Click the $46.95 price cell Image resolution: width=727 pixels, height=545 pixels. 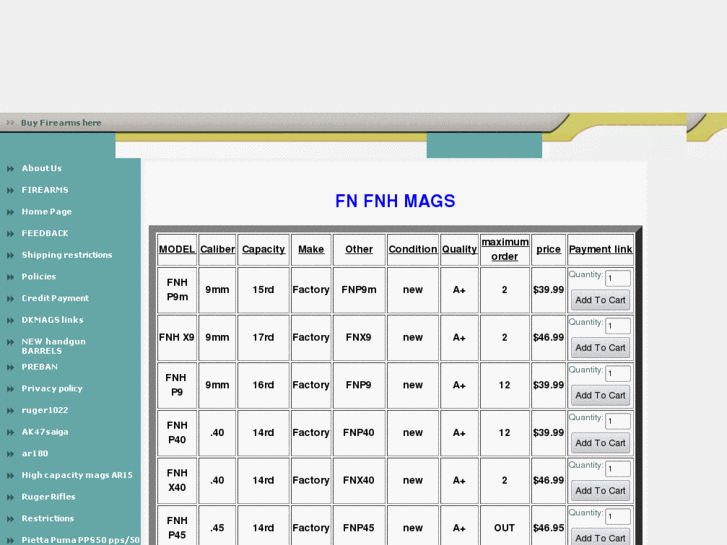pyautogui.click(x=548, y=528)
